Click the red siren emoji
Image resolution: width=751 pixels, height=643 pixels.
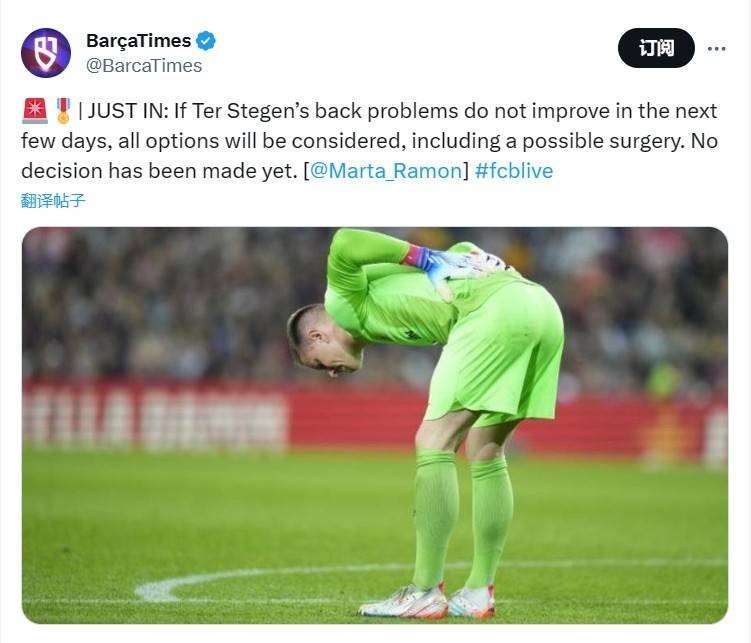pyautogui.click(x=34, y=113)
